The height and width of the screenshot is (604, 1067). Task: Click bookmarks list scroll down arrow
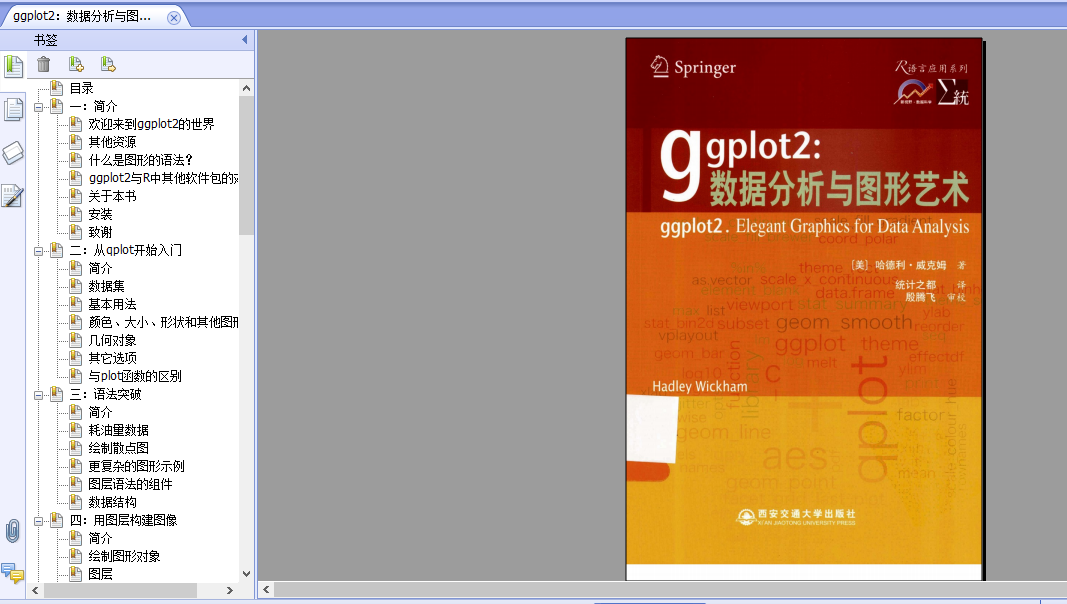point(246,574)
